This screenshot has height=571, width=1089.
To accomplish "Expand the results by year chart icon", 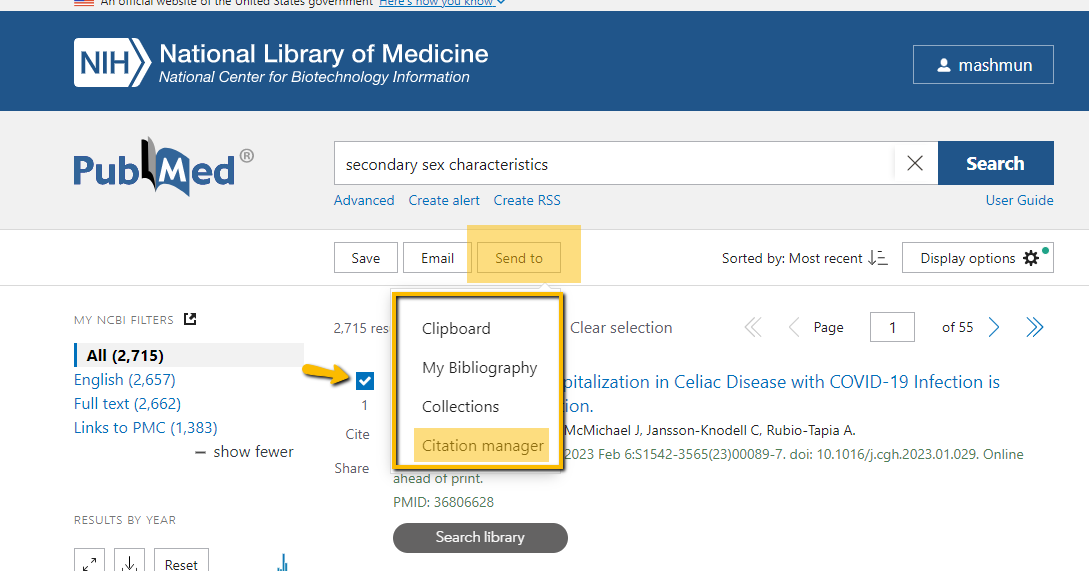I will coord(90,563).
